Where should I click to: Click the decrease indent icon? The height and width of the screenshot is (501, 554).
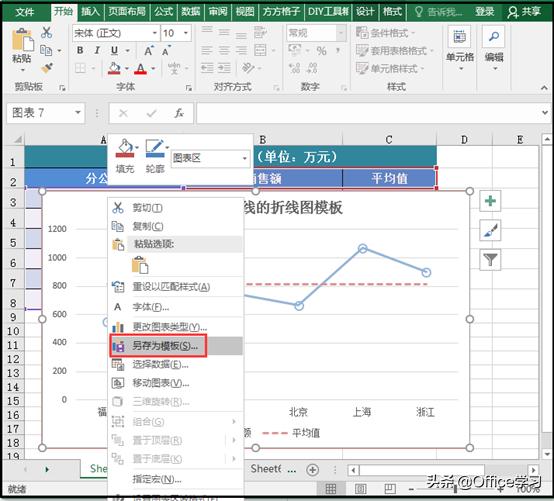(207, 68)
